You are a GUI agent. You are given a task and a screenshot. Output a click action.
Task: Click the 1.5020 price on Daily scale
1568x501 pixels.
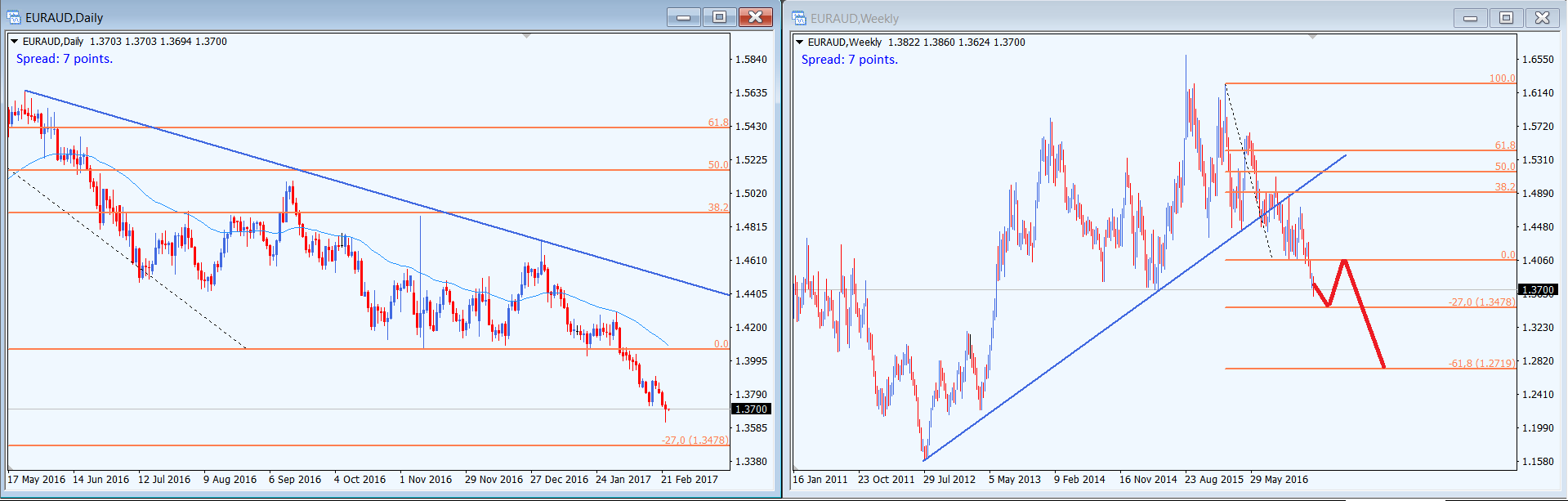coord(751,194)
